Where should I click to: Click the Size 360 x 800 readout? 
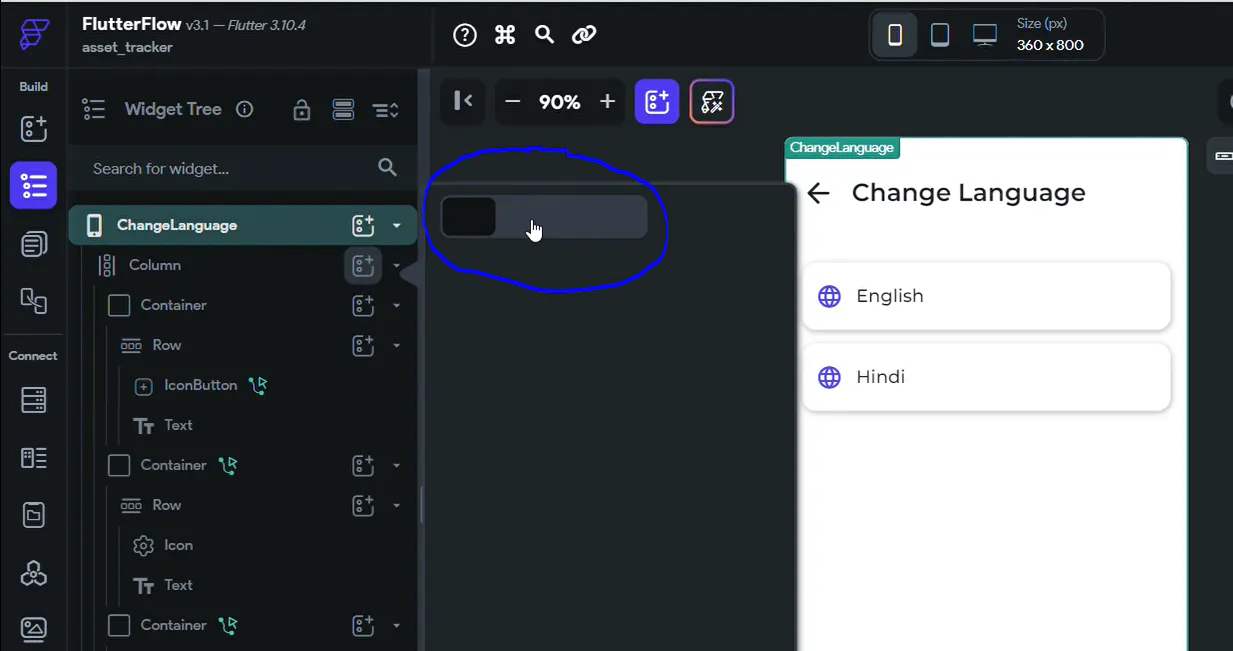pos(1050,35)
